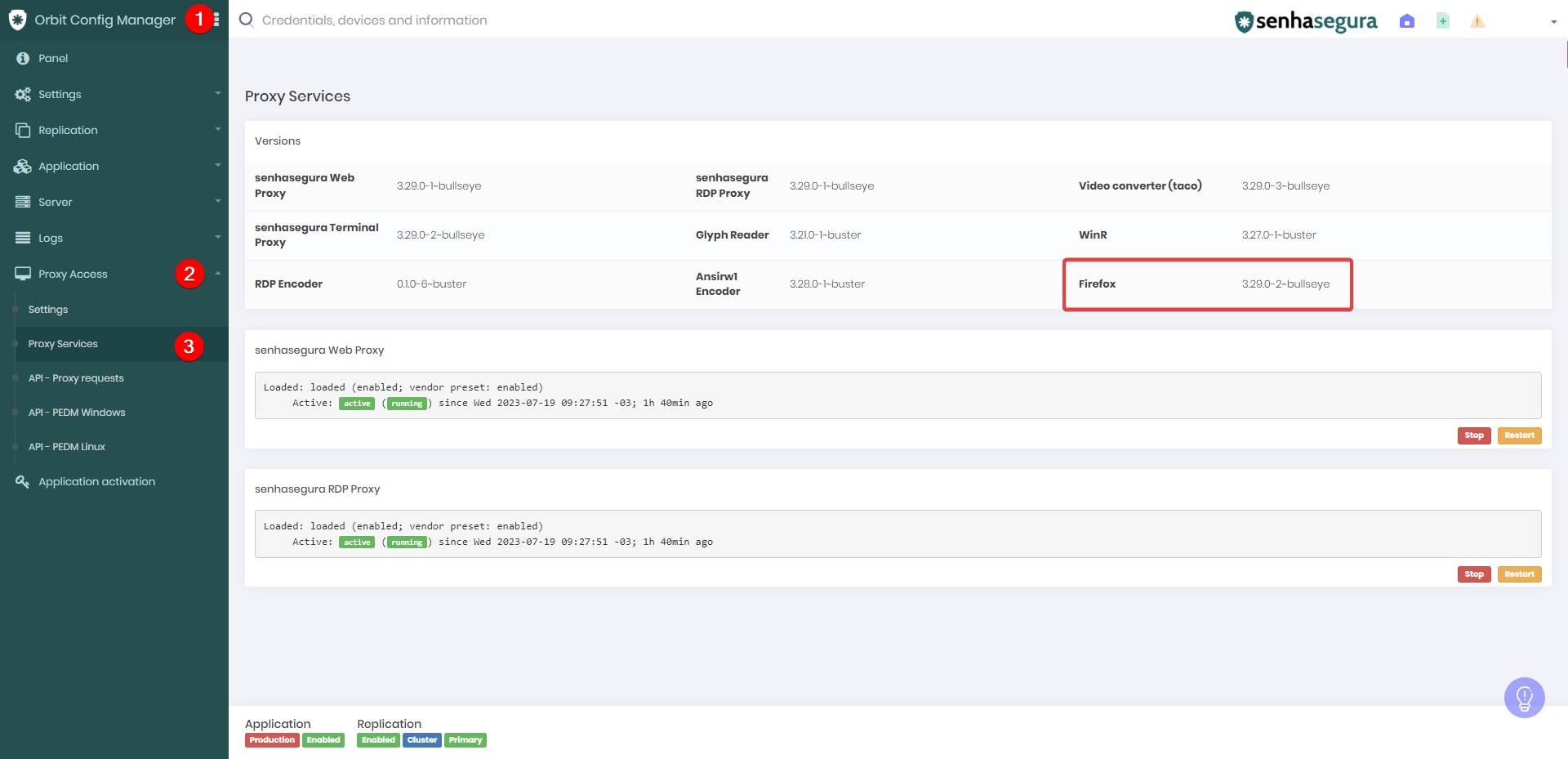
Task: Click the Application cubes icon
Action: tap(23, 166)
